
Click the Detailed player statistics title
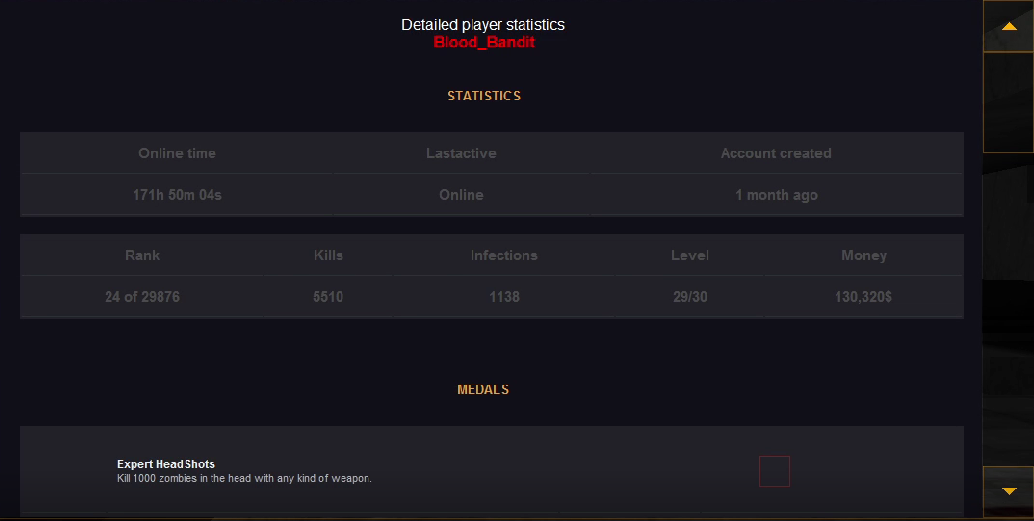tap(483, 24)
